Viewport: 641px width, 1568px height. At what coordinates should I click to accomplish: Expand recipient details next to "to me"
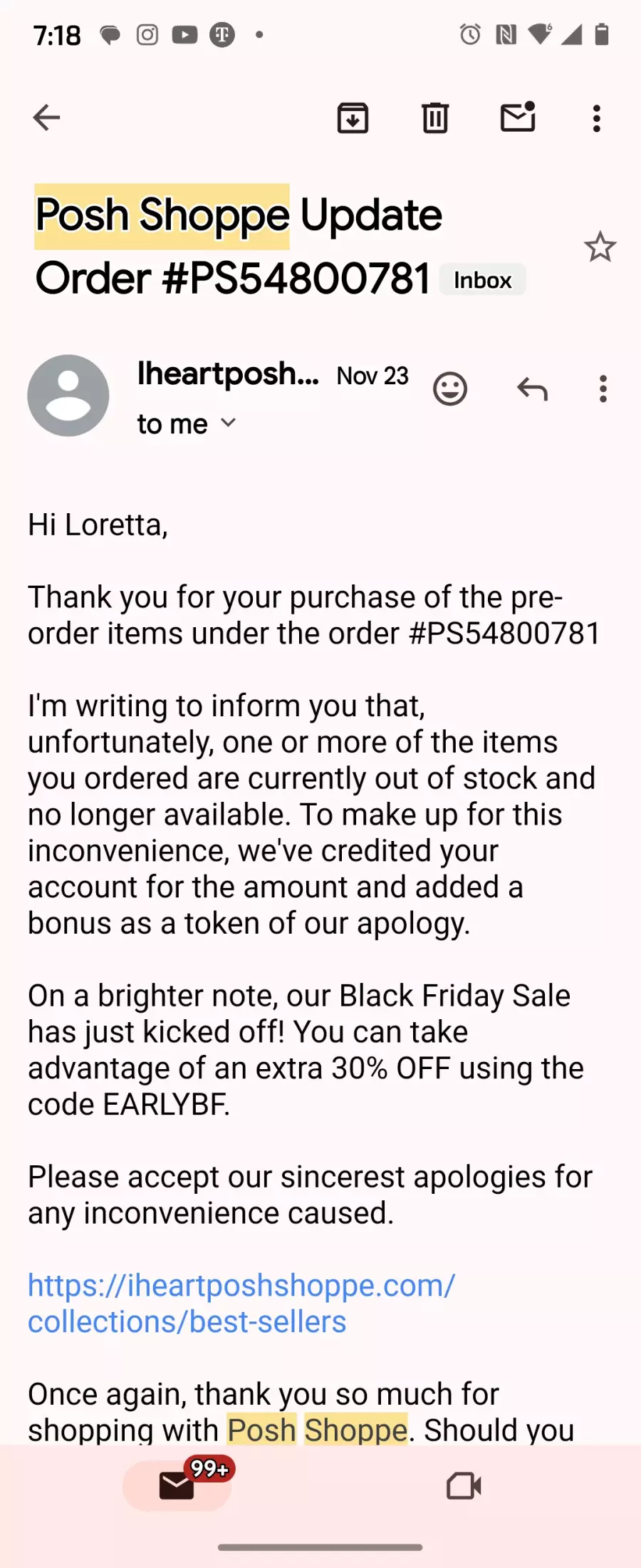tap(228, 423)
